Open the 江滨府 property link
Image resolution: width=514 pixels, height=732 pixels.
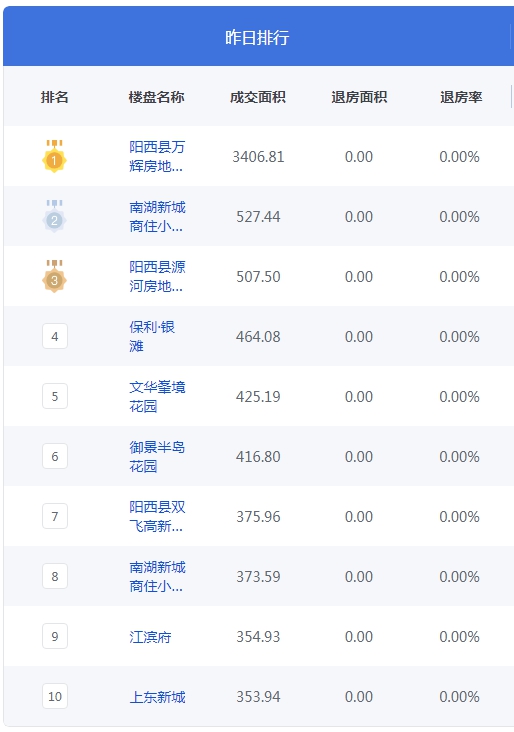150,637
